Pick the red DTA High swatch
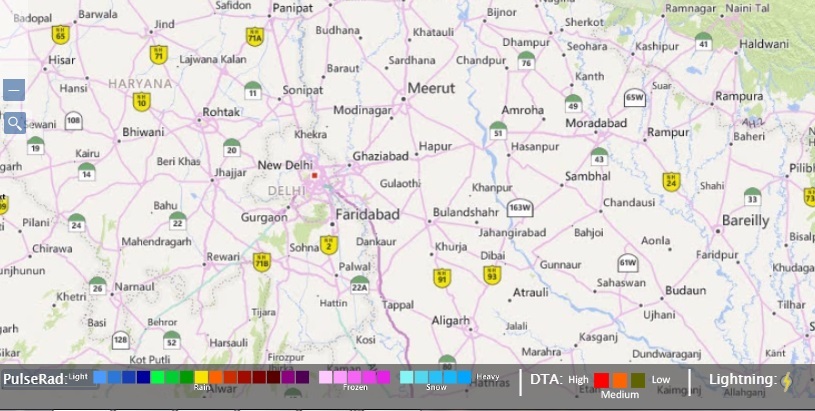Viewport: 815px width, 411px height. pos(601,380)
